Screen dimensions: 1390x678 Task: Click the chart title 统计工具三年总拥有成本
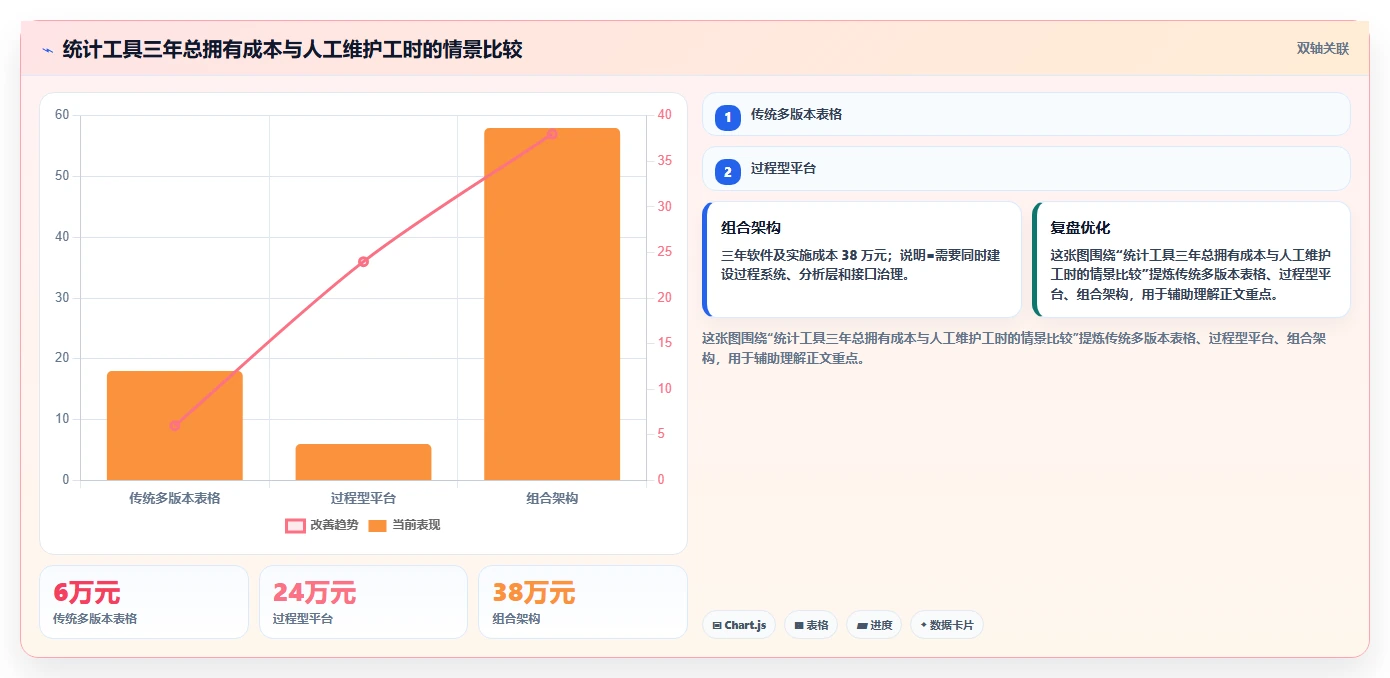coord(292,49)
